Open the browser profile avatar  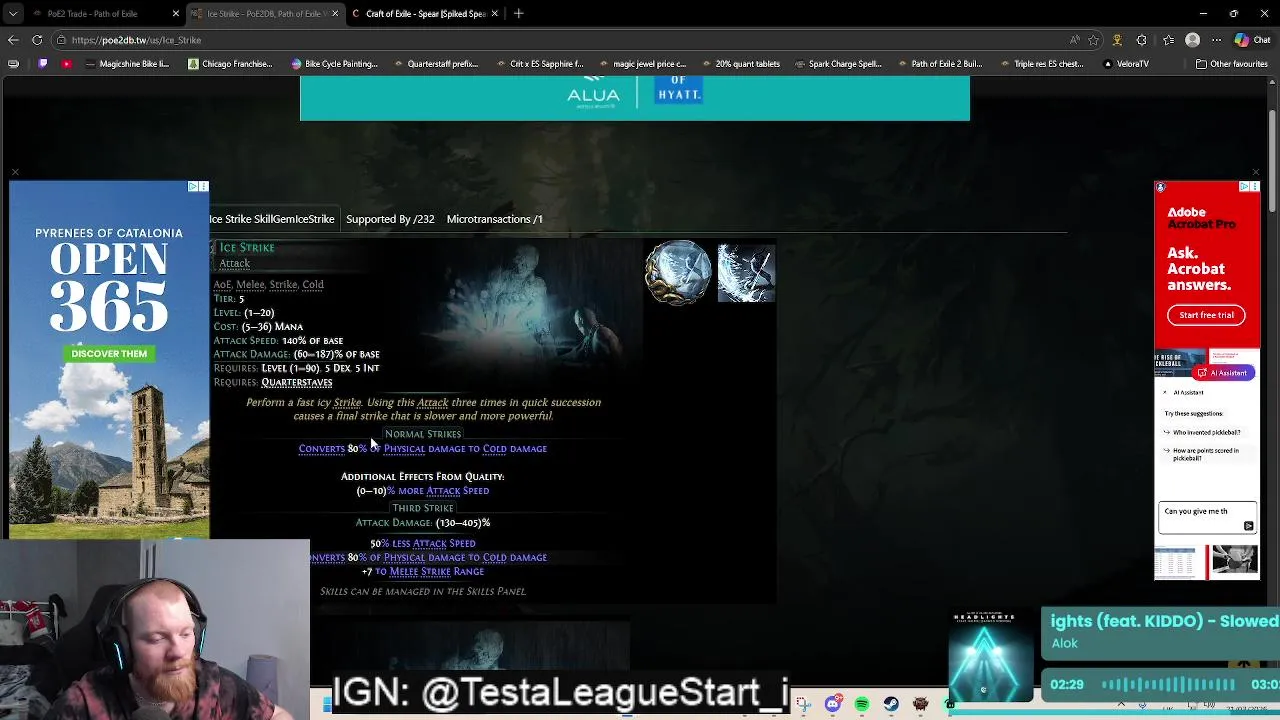pyautogui.click(x=1192, y=40)
